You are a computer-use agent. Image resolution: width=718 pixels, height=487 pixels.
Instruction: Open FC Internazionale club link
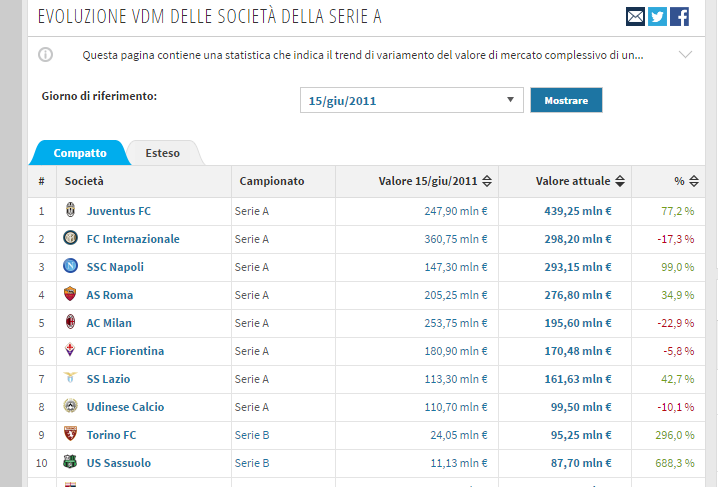tap(133, 239)
